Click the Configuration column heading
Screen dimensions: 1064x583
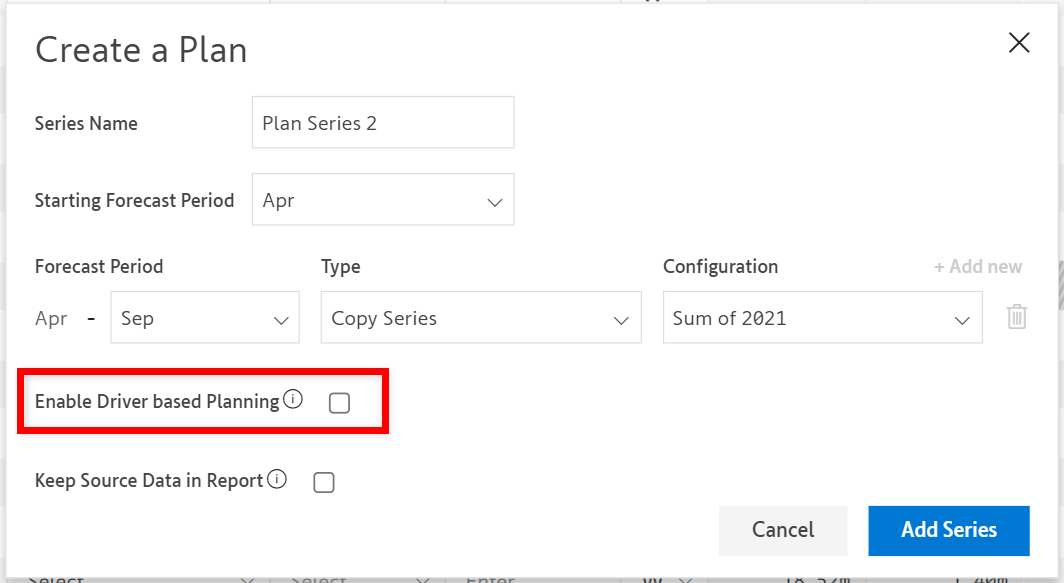tap(720, 267)
